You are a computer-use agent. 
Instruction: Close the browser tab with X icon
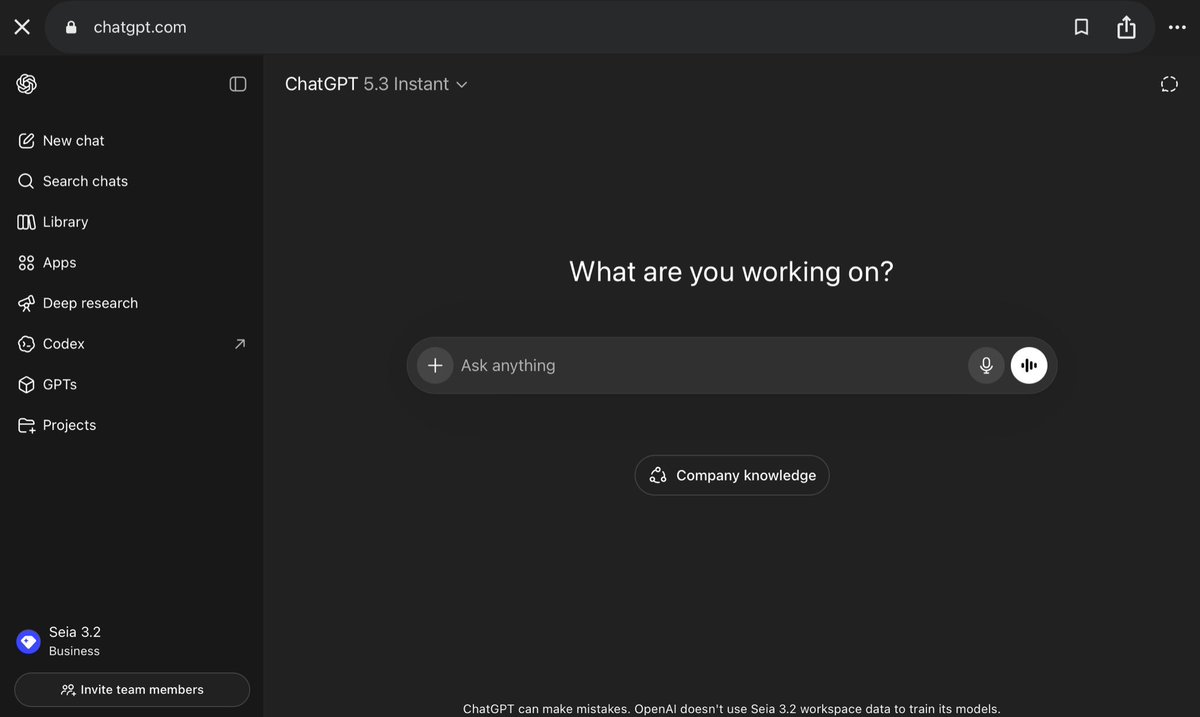[22, 27]
